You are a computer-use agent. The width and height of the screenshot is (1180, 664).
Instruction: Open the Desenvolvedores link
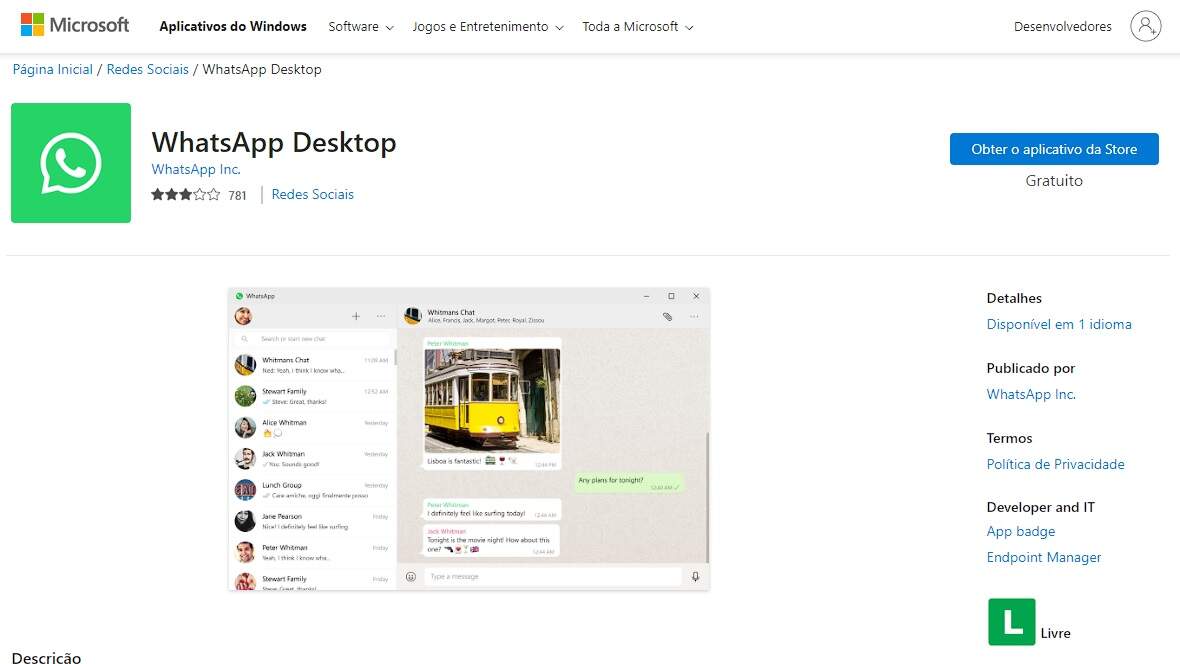point(1063,26)
